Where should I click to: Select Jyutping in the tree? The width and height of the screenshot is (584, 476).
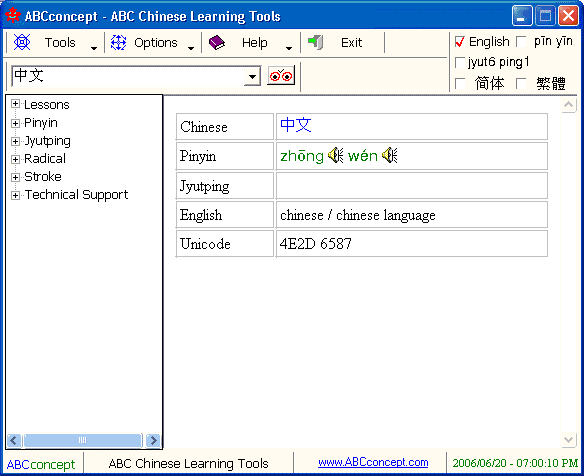47,141
